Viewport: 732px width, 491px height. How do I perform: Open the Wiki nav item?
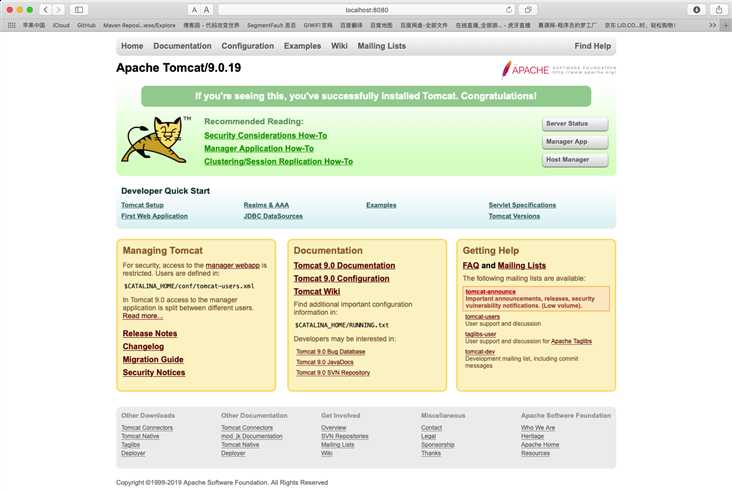(339, 46)
